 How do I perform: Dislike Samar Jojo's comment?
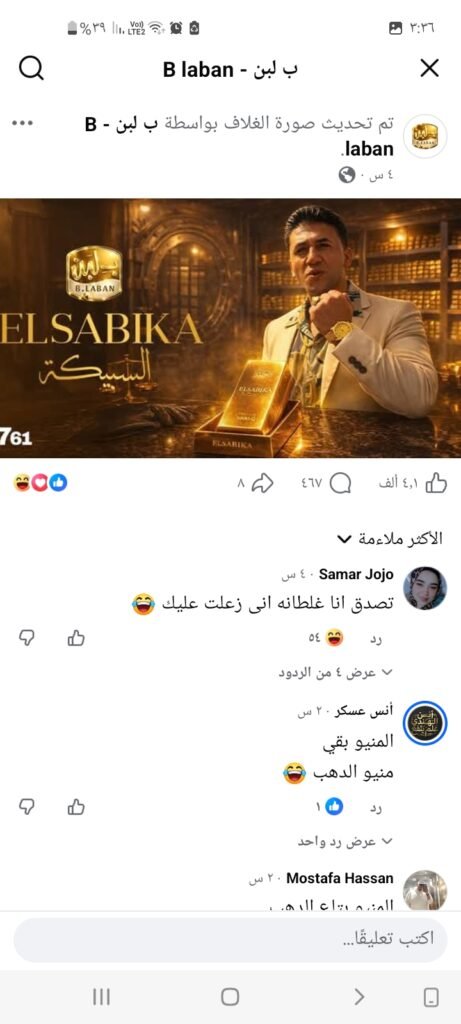pyautogui.click(x=26, y=638)
